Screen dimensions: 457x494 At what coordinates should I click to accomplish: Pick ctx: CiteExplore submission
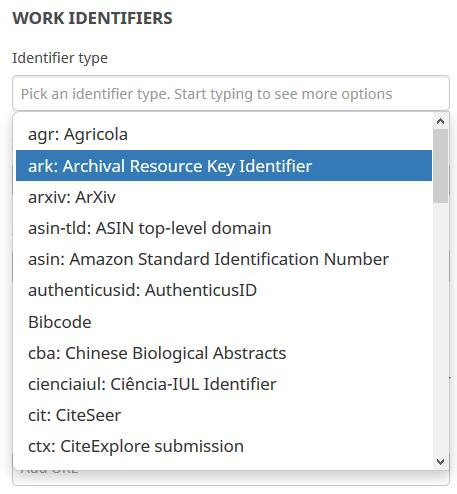pyautogui.click(x=224, y=446)
